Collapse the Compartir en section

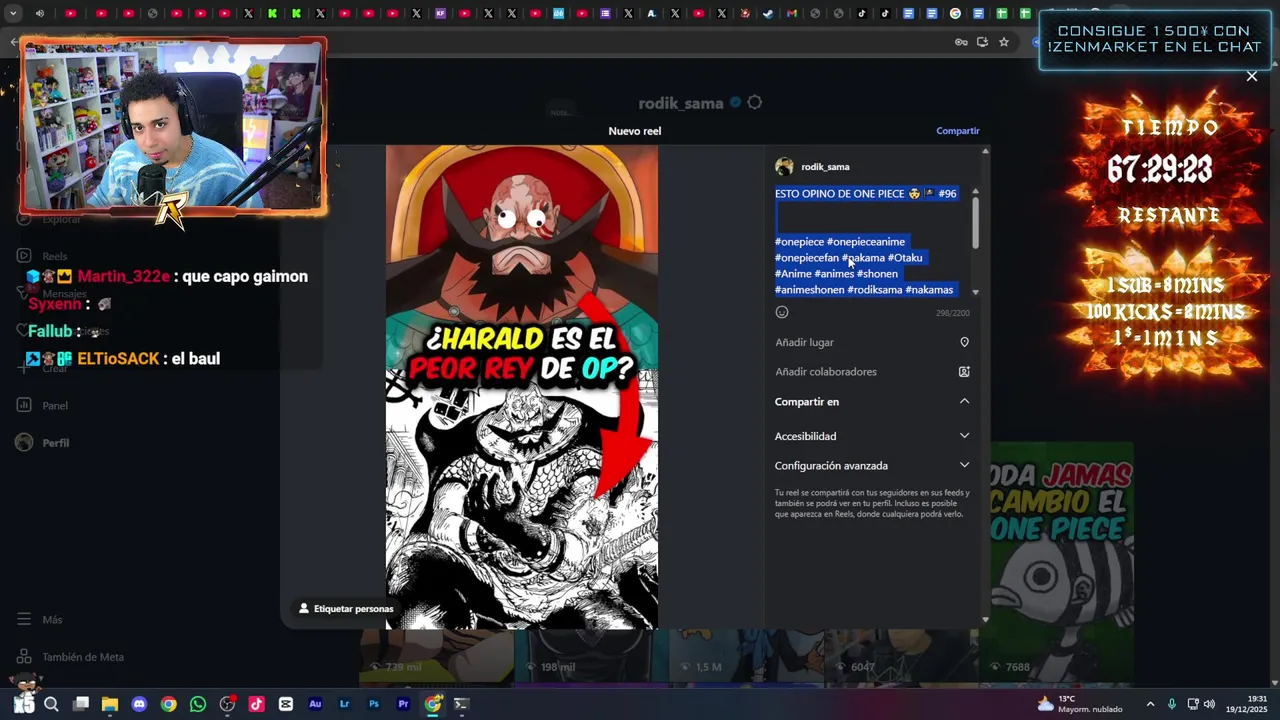pyautogui.click(x=964, y=401)
